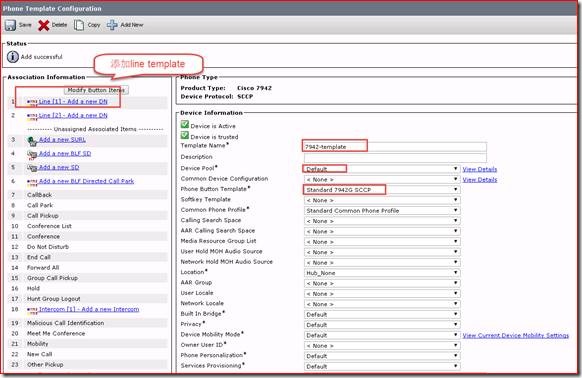Screen dimensions: 582x378
Task: Open the Network Hold MOH Audio Source dropdown
Action: (x=382, y=263)
